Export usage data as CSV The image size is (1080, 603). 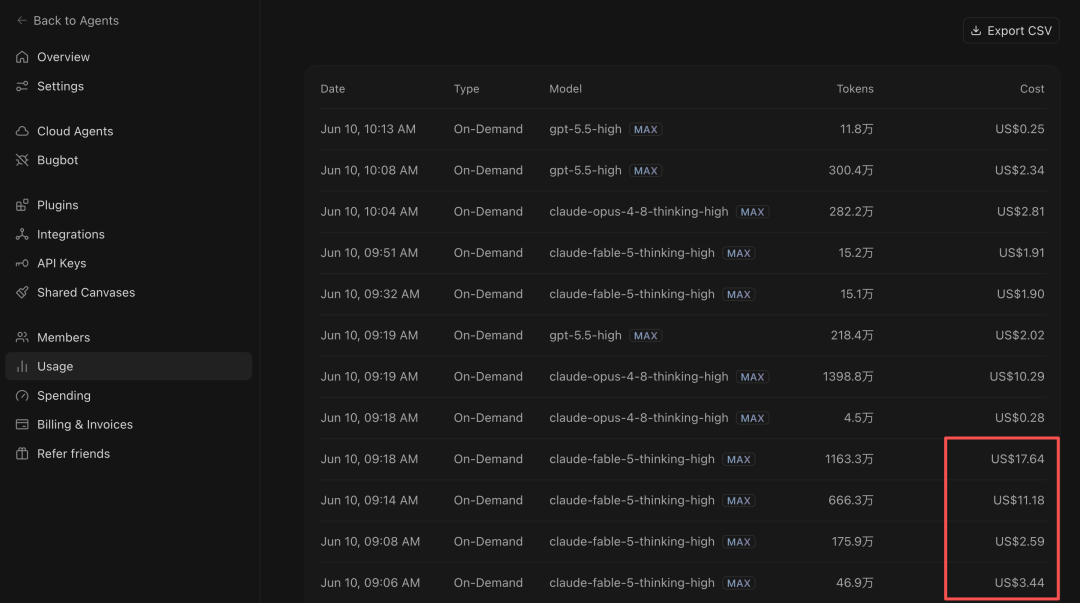tap(1010, 30)
